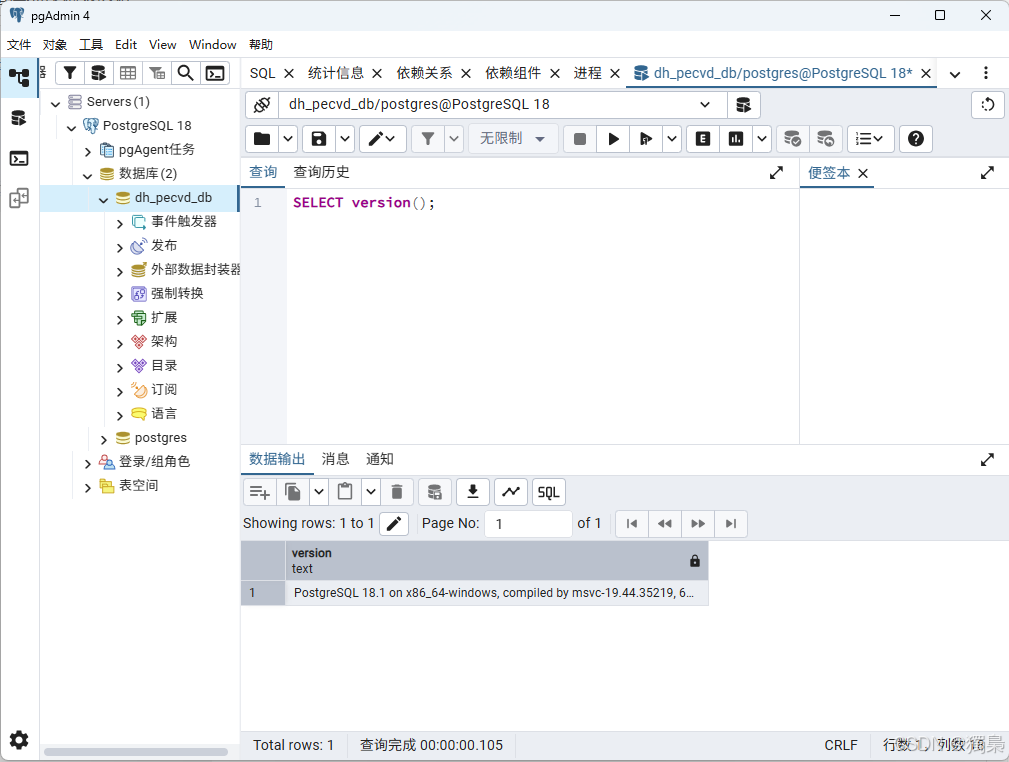Open the 无限制 row limit dropdown
The image size is (1009, 762).
[512, 138]
